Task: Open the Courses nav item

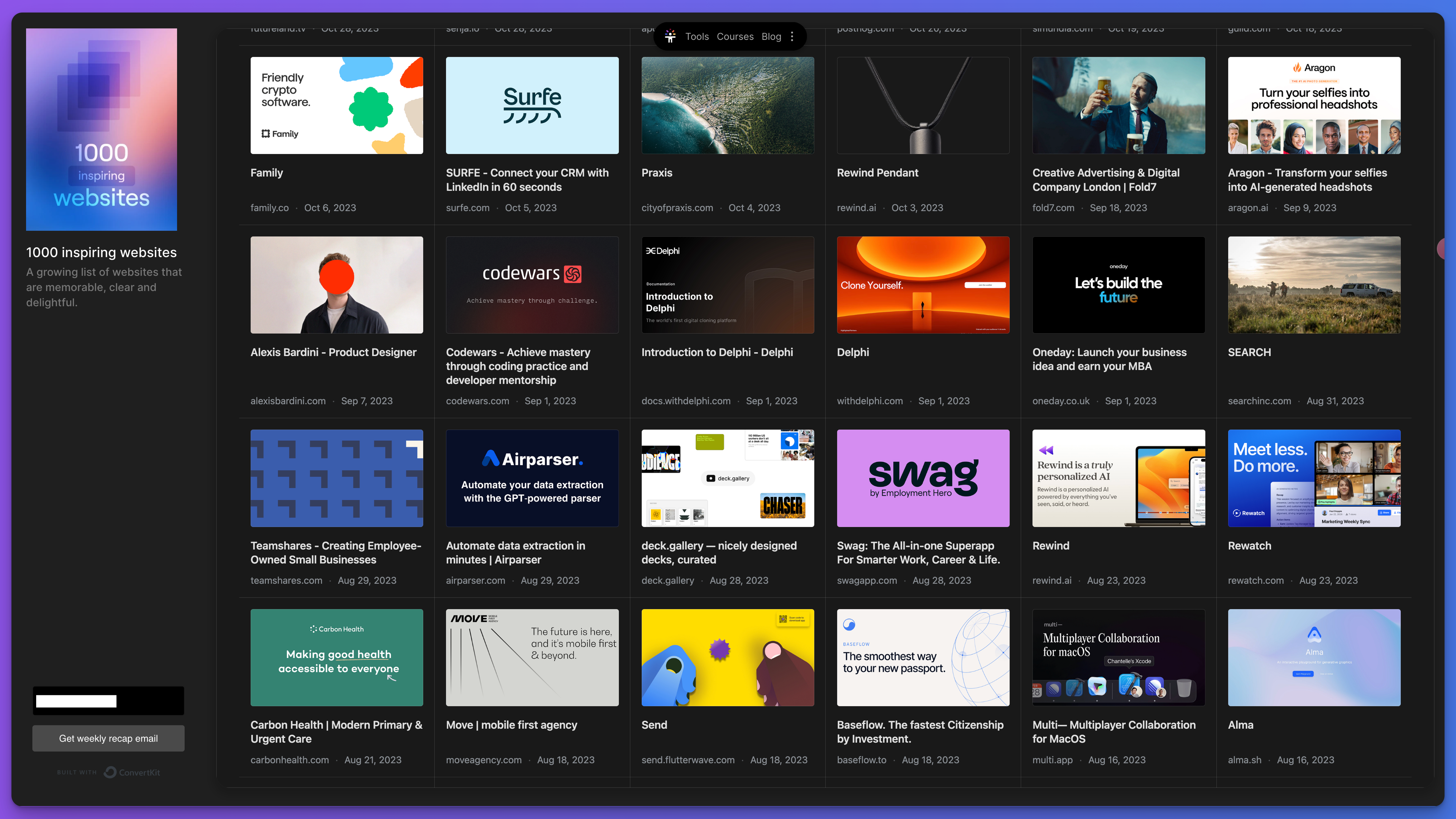Action: pyautogui.click(x=735, y=36)
